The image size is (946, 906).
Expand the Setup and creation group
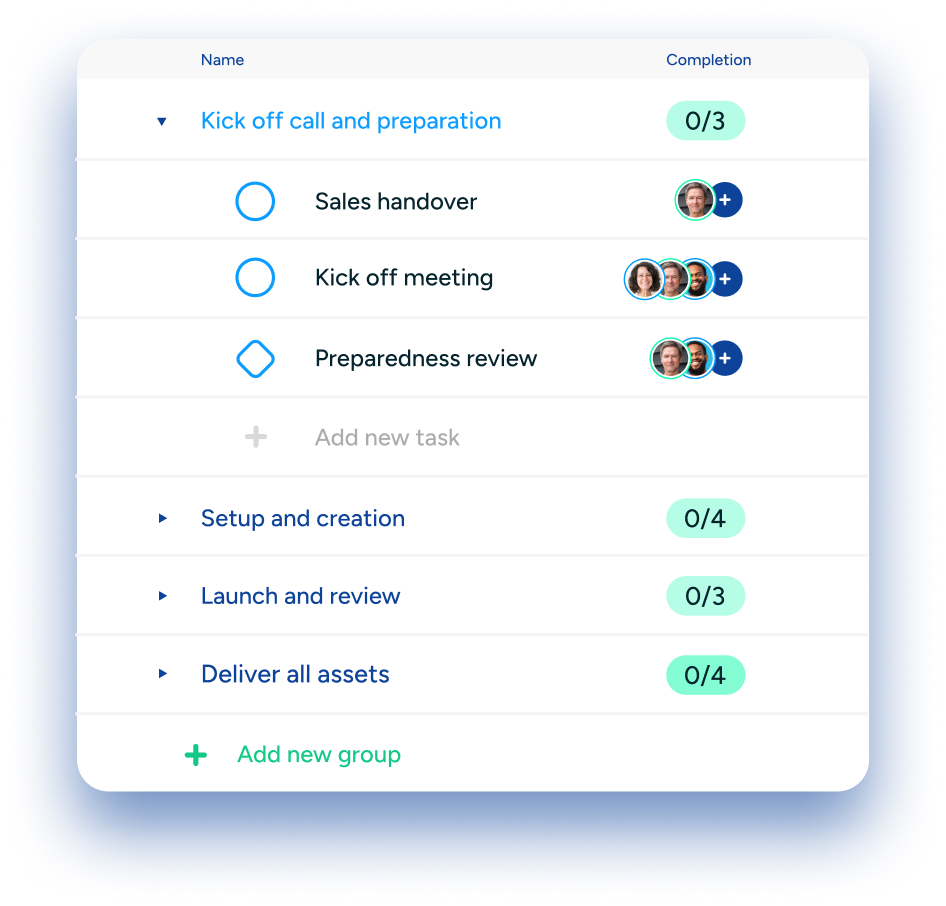(162, 518)
